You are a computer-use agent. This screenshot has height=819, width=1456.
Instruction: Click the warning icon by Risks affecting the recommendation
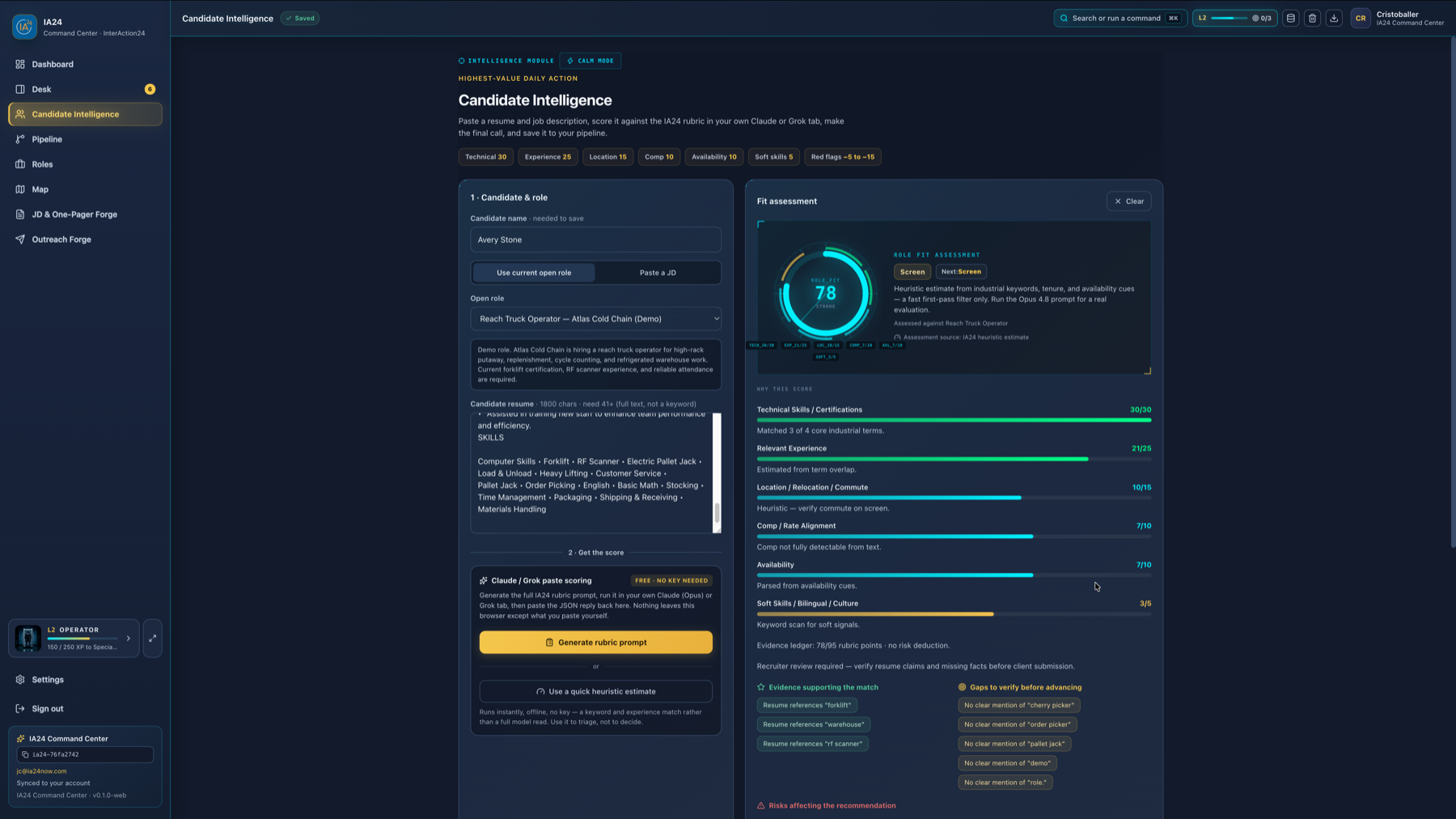pyautogui.click(x=761, y=805)
